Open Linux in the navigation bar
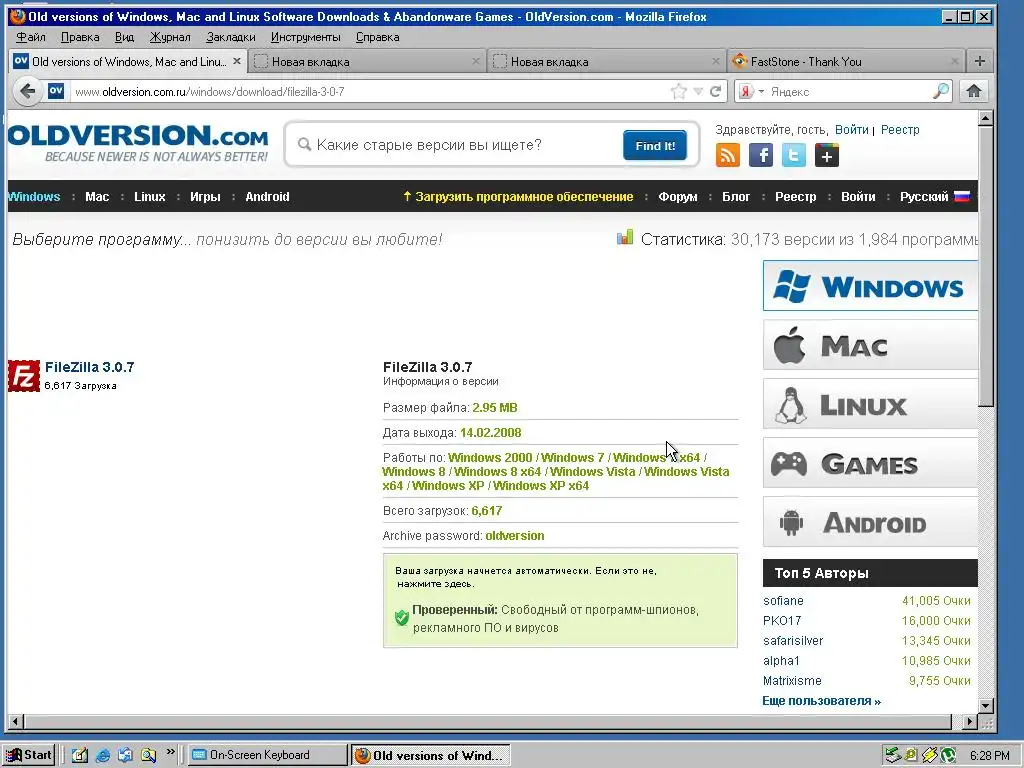The height and width of the screenshot is (768, 1024). tap(150, 197)
